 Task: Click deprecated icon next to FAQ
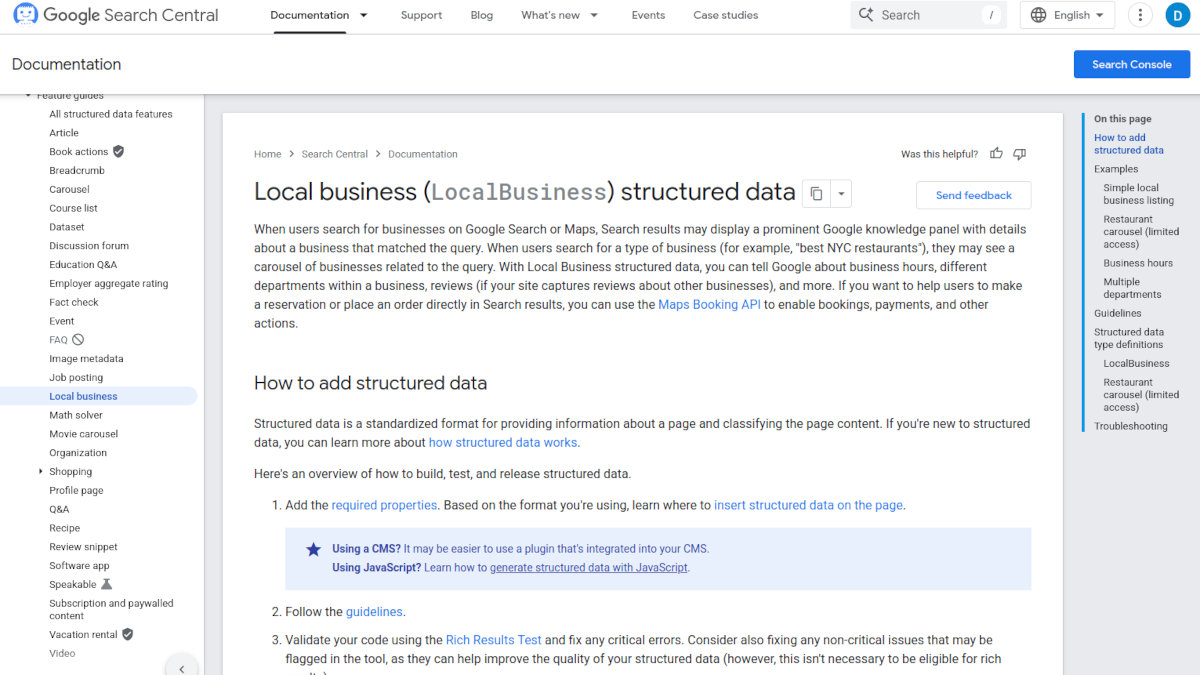(x=78, y=340)
